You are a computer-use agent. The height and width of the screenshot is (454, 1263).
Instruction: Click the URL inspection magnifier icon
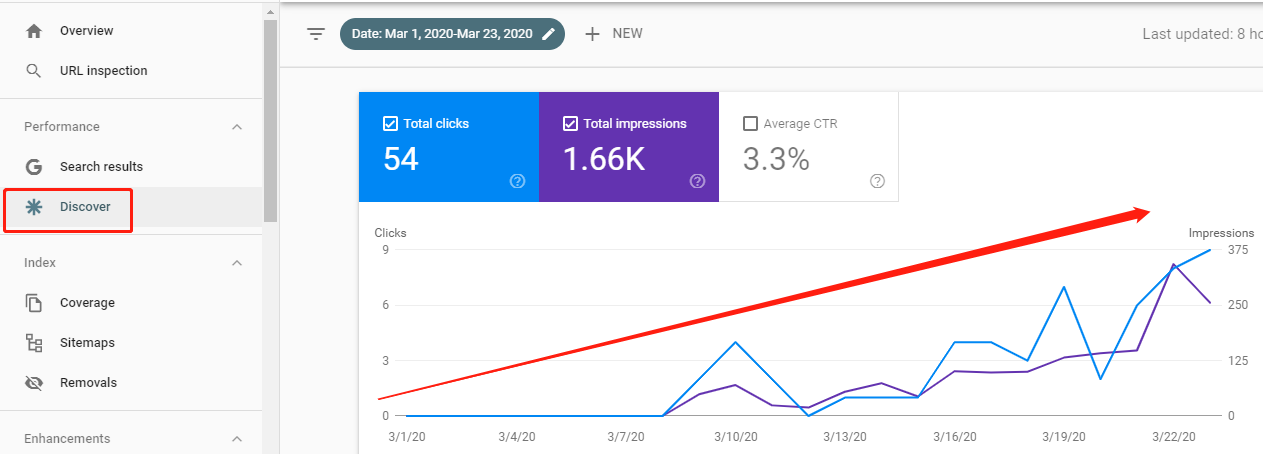(34, 71)
